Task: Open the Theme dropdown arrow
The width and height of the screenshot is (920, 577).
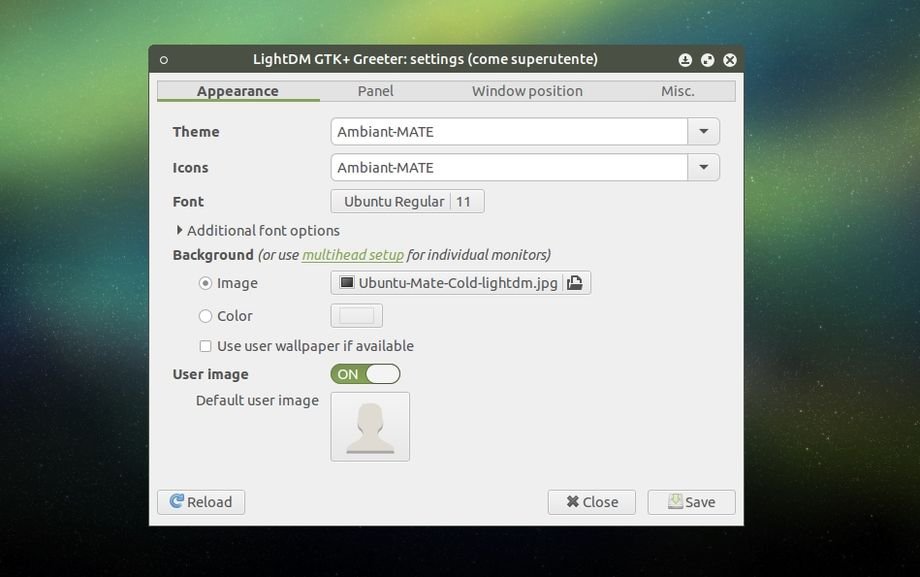Action: click(703, 131)
